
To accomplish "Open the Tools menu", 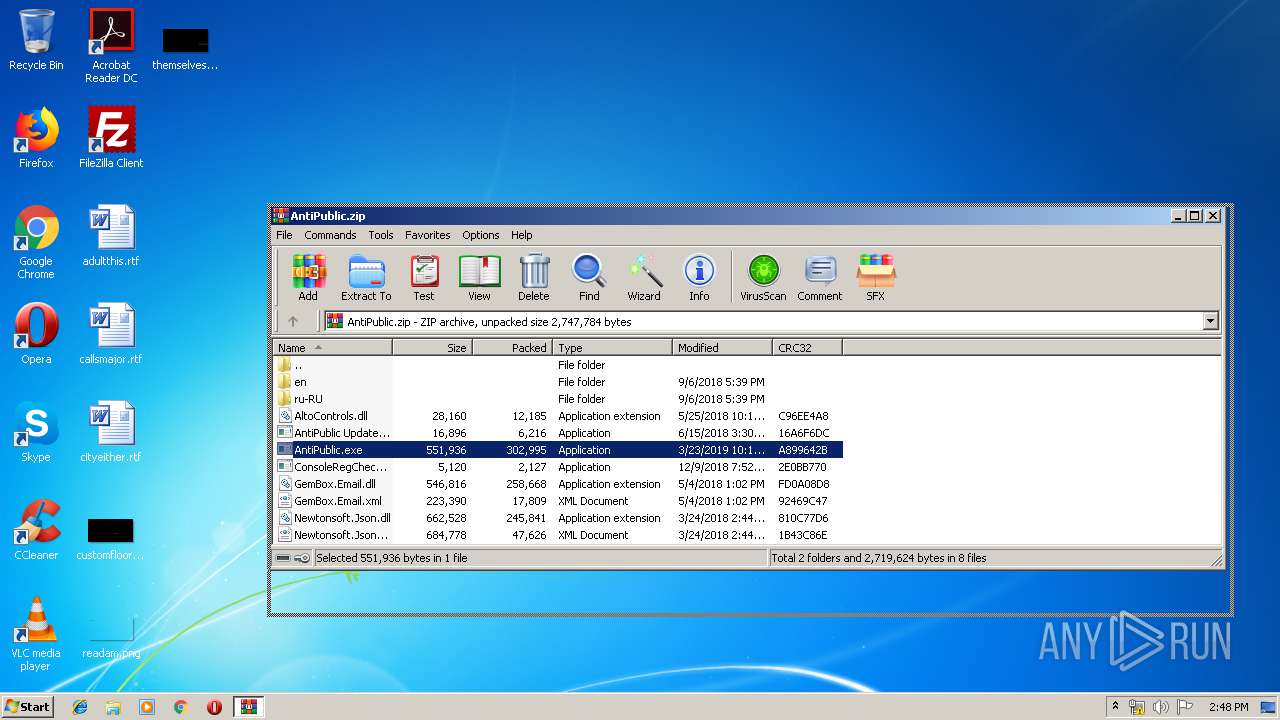I will point(381,235).
